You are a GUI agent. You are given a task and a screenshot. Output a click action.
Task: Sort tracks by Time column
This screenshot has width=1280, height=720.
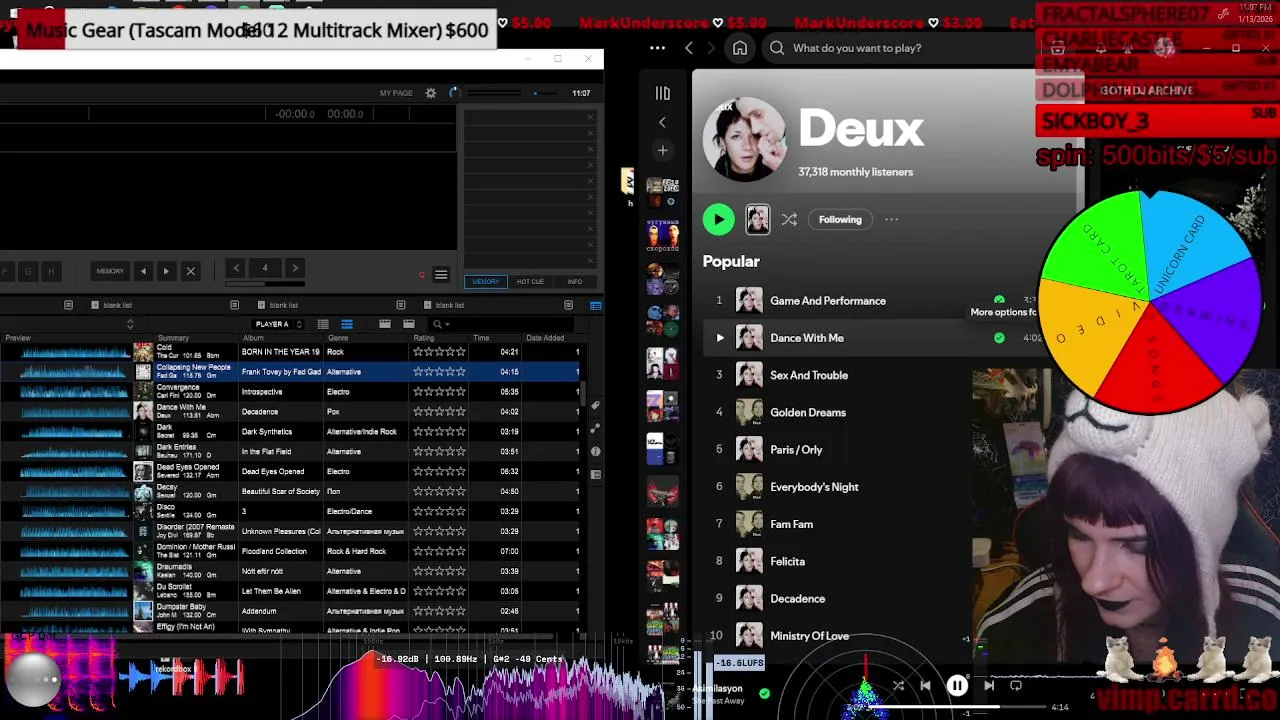tap(481, 338)
